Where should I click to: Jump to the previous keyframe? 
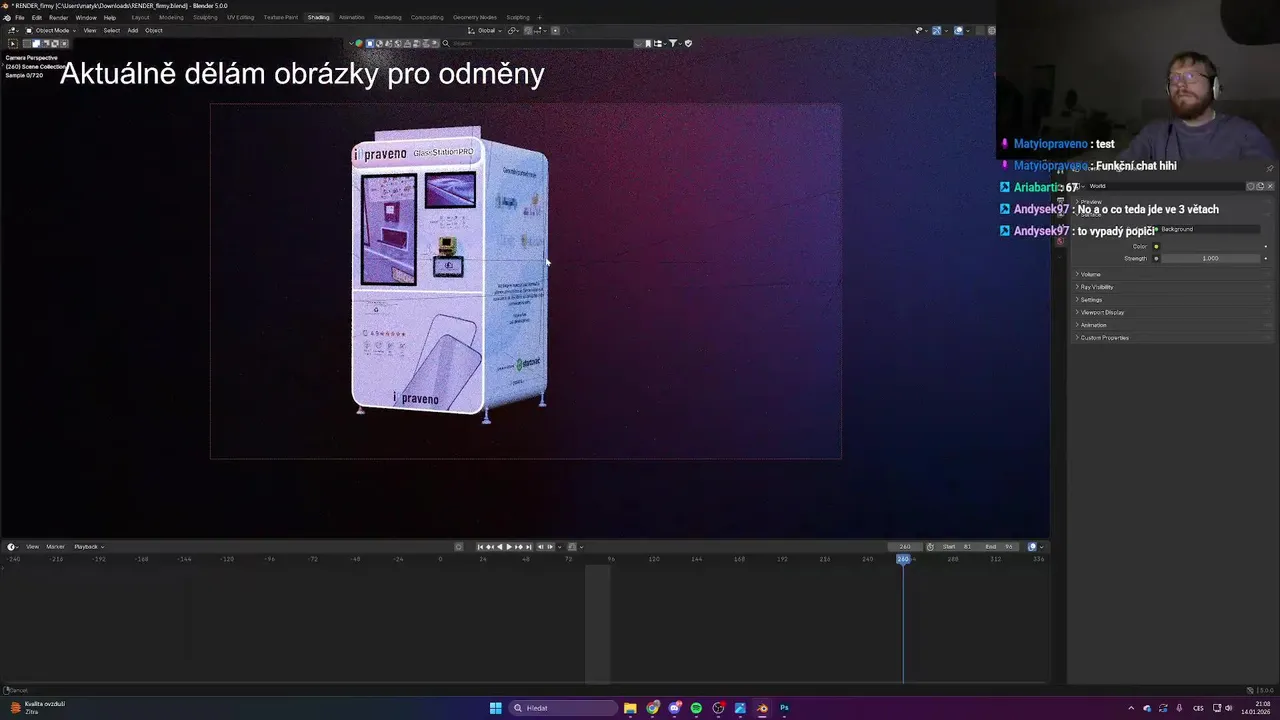point(490,547)
